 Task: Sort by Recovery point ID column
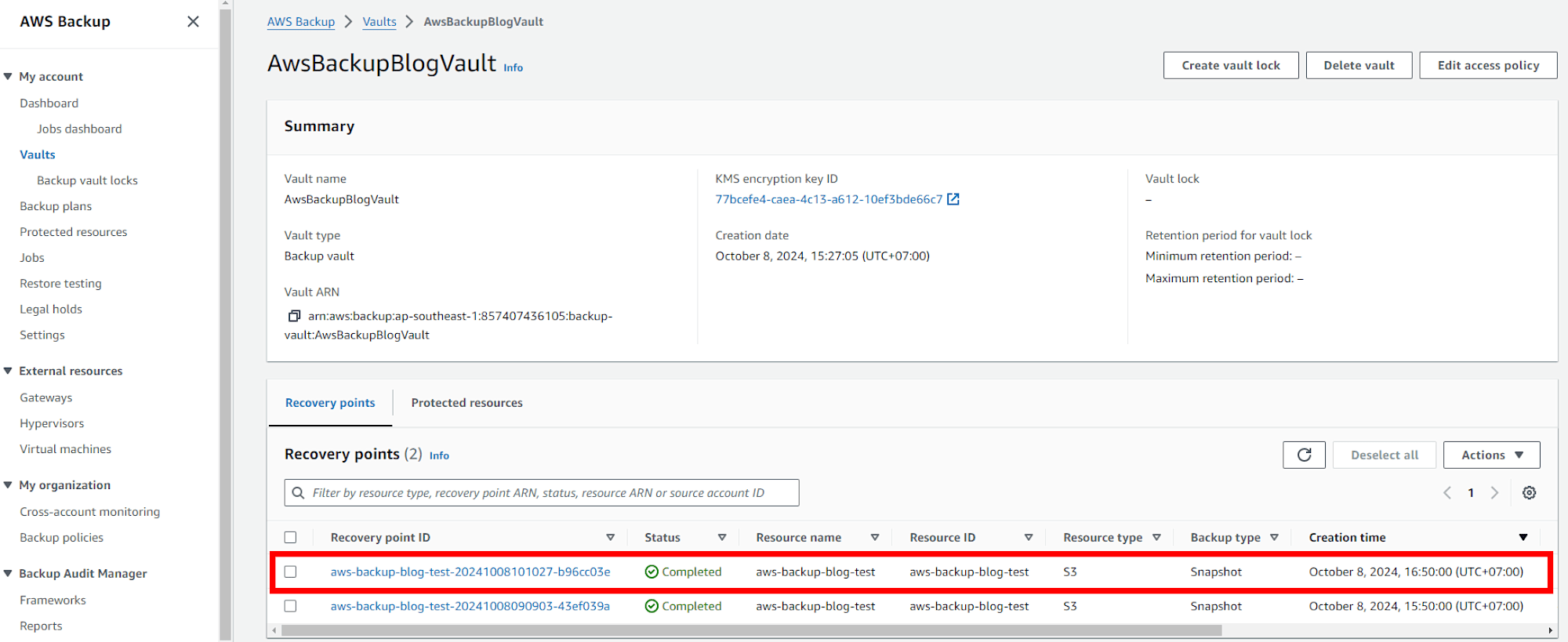[x=610, y=538]
